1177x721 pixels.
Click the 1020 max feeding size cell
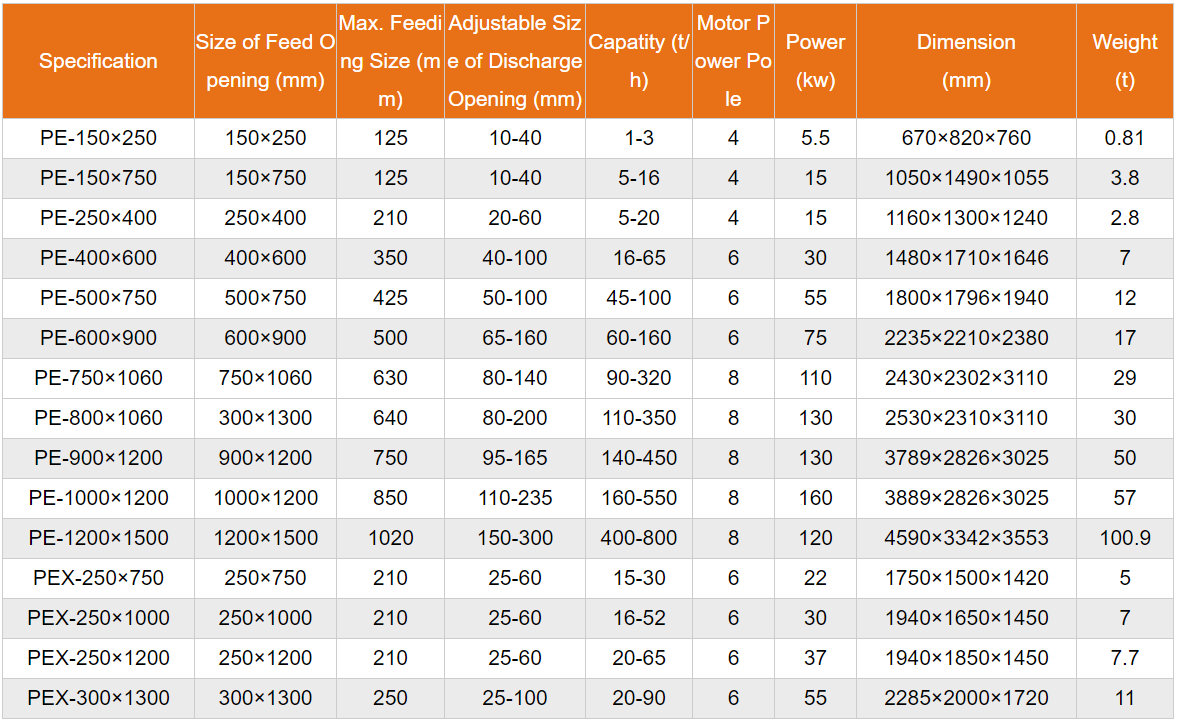click(x=390, y=538)
